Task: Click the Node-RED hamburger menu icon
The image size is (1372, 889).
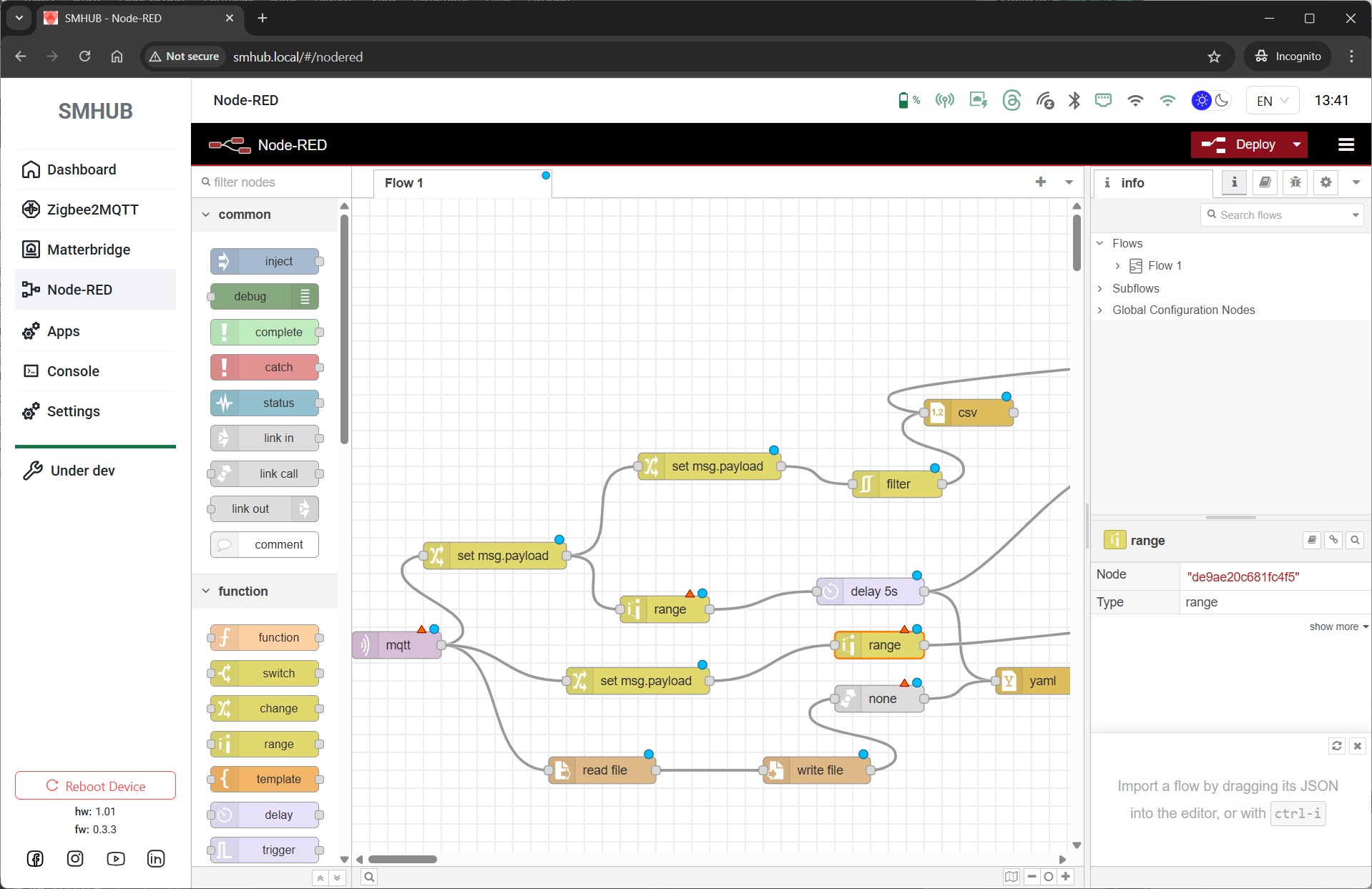Action: pos(1346,145)
